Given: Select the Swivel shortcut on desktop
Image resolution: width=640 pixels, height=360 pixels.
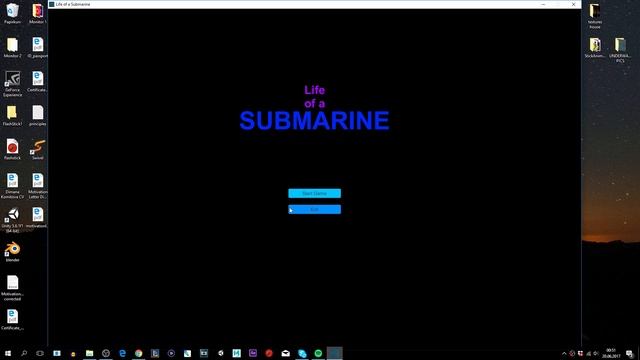Looking at the screenshot, I should pyautogui.click(x=38, y=149).
